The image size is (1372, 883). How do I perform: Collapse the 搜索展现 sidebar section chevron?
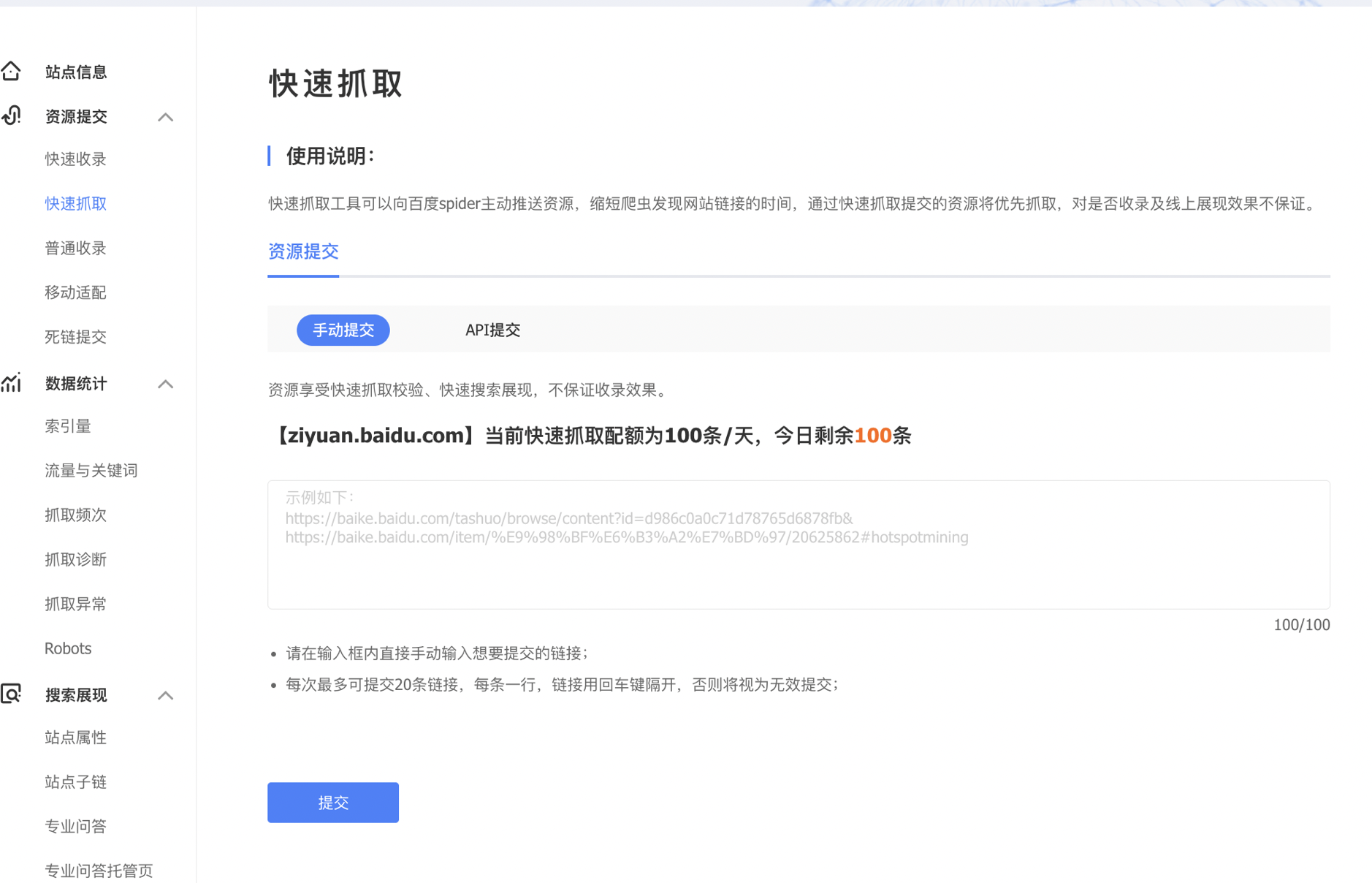click(x=166, y=695)
